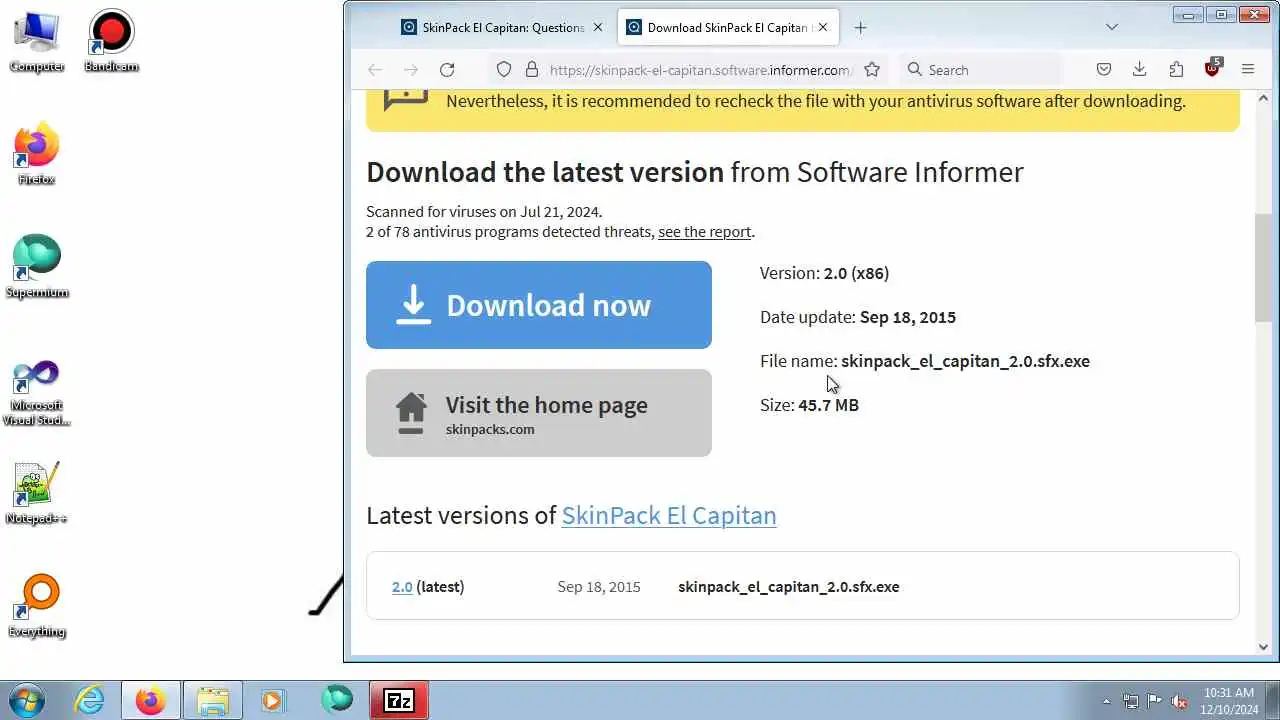Open the extensions puzzle icon
The image size is (1280, 720).
pos(1176,69)
